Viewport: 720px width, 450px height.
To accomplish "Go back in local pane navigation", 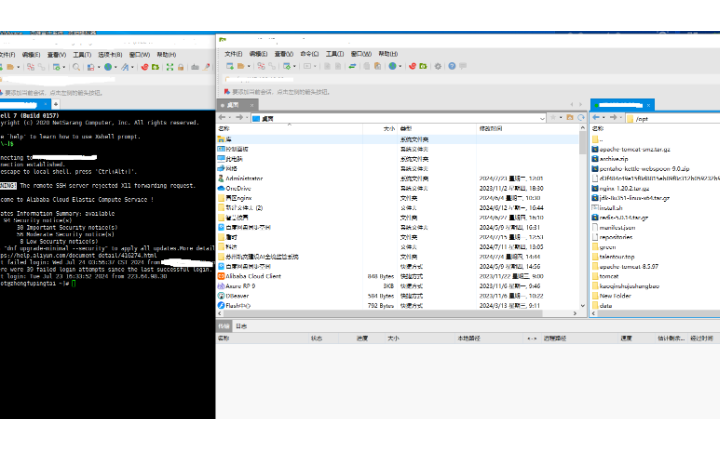I will click(222, 118).
